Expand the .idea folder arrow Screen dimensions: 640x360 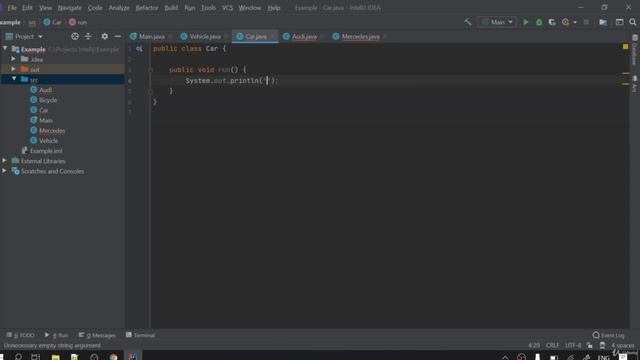coord(13,59)
